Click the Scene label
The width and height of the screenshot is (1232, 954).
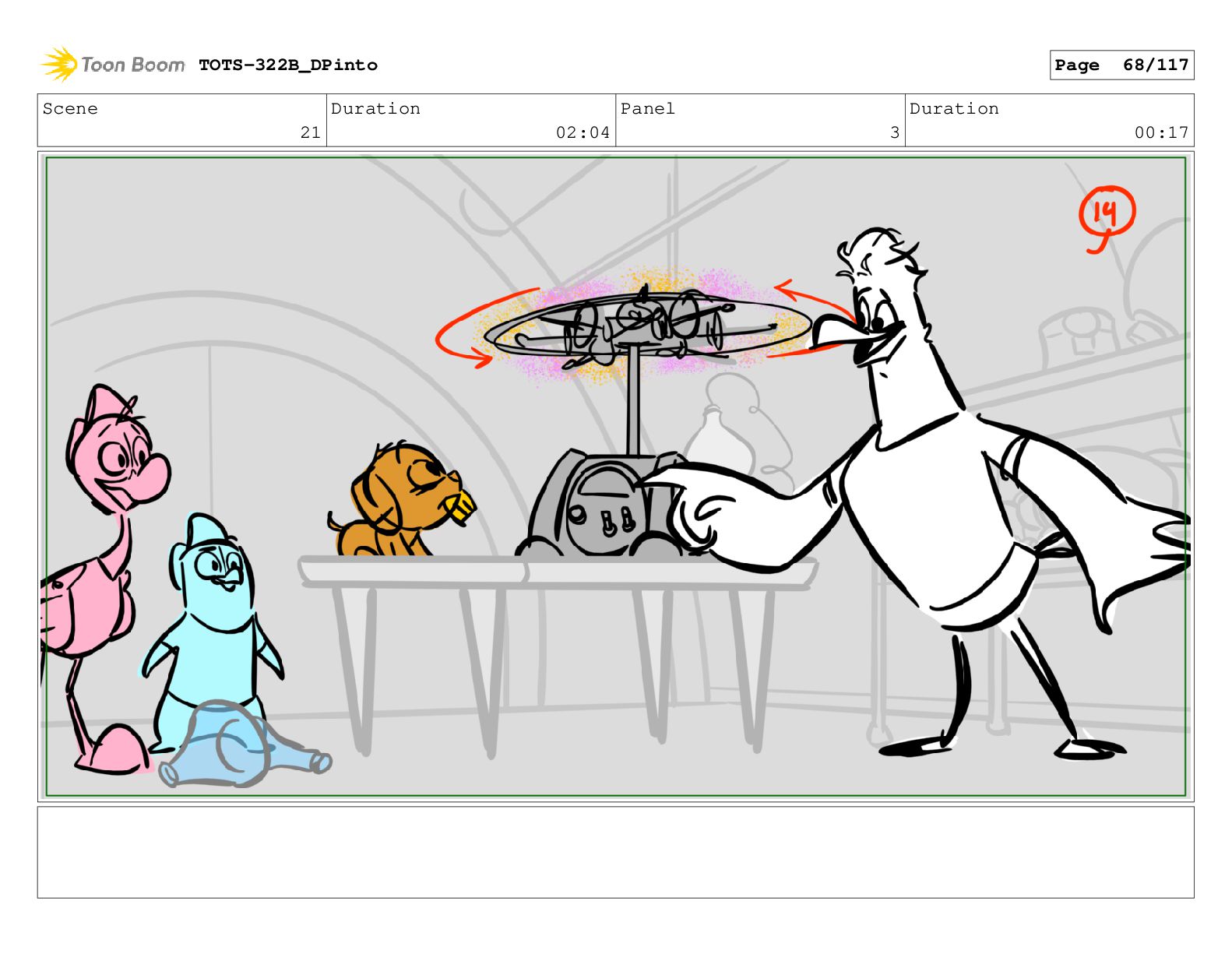[70, 109]
